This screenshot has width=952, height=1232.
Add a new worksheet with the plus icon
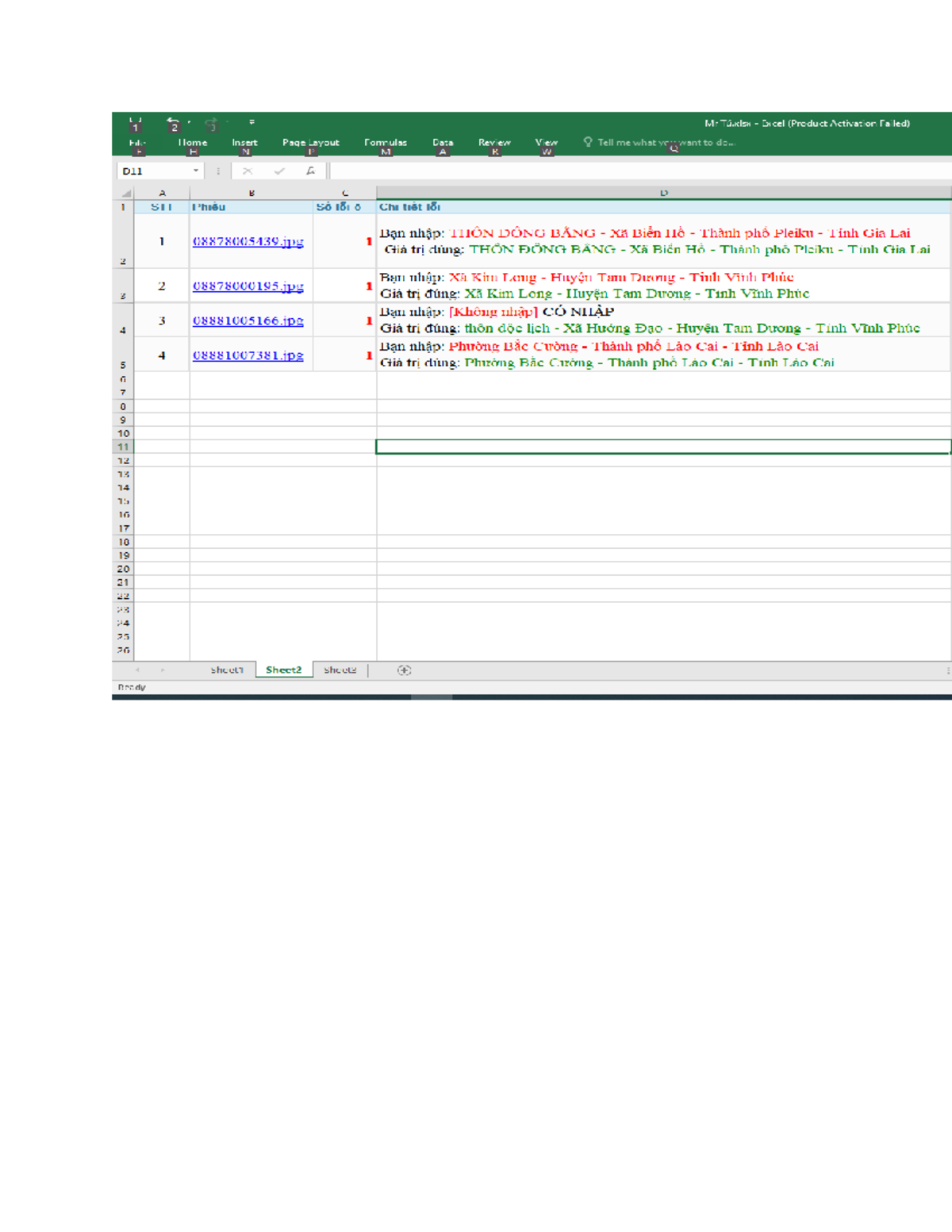coord(404,670)
